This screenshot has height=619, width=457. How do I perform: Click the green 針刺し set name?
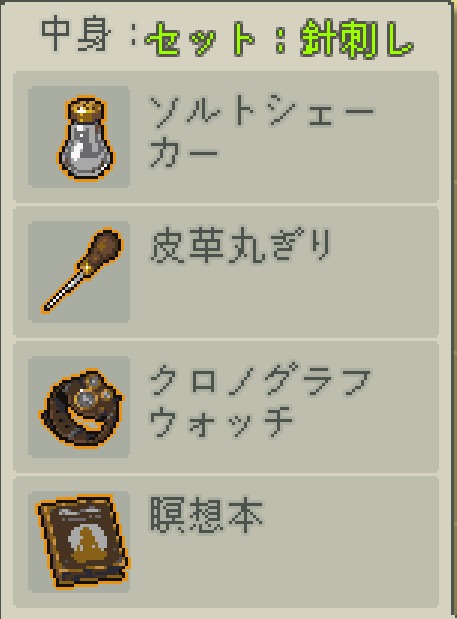click(x=356, y=39)
